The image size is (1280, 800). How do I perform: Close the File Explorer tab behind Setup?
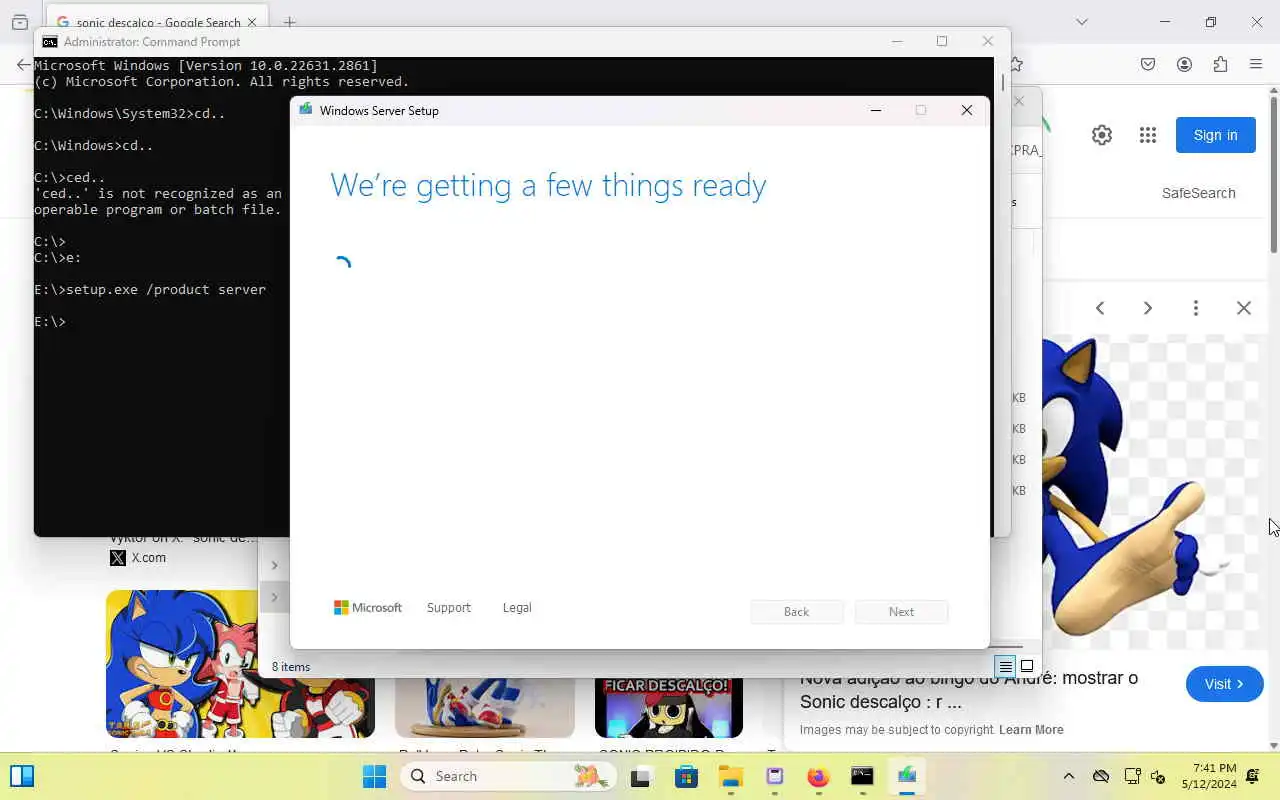[x=1019, y=101]
